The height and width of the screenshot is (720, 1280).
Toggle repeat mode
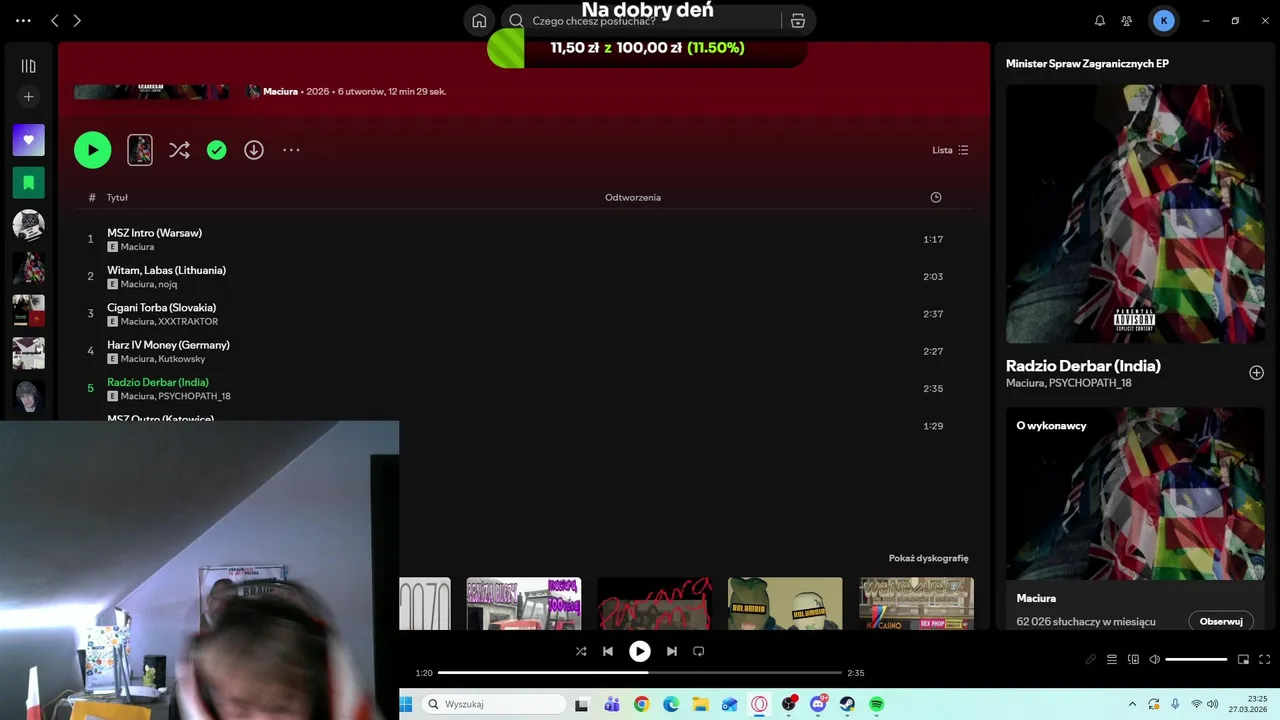pos(699,651)
